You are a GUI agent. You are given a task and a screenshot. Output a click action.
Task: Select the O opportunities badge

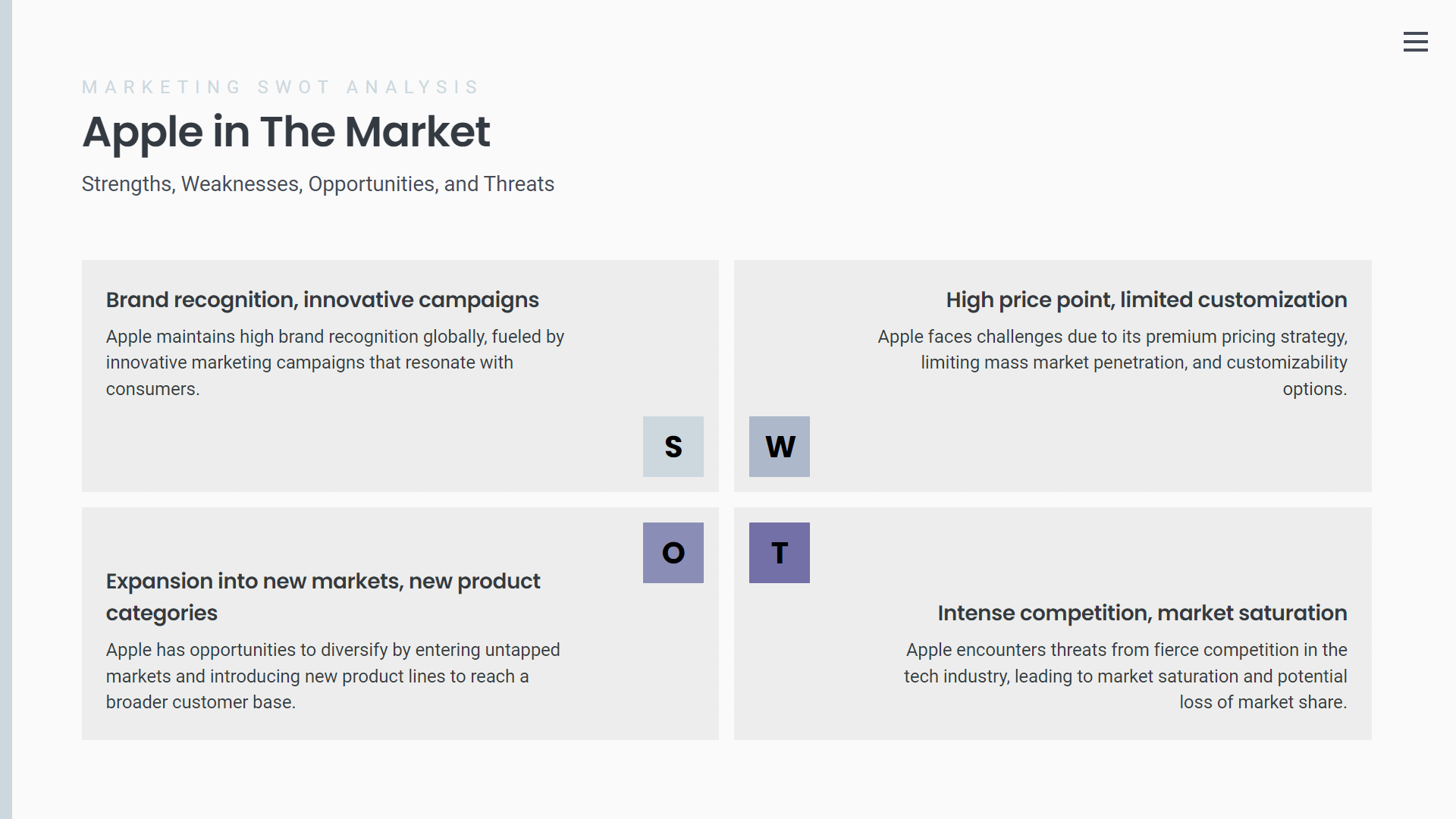click(673, 553)
